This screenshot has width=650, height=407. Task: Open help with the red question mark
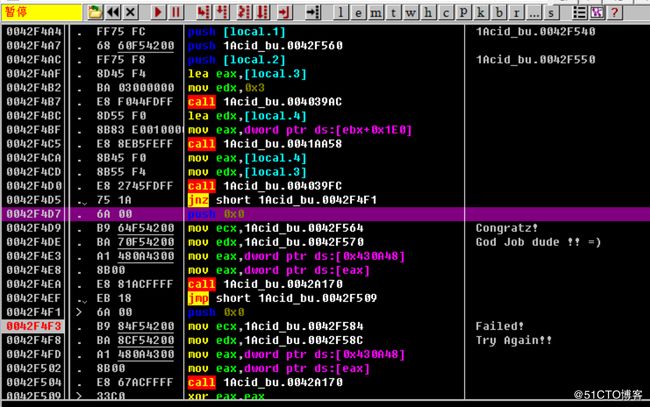tap(615, 12)
